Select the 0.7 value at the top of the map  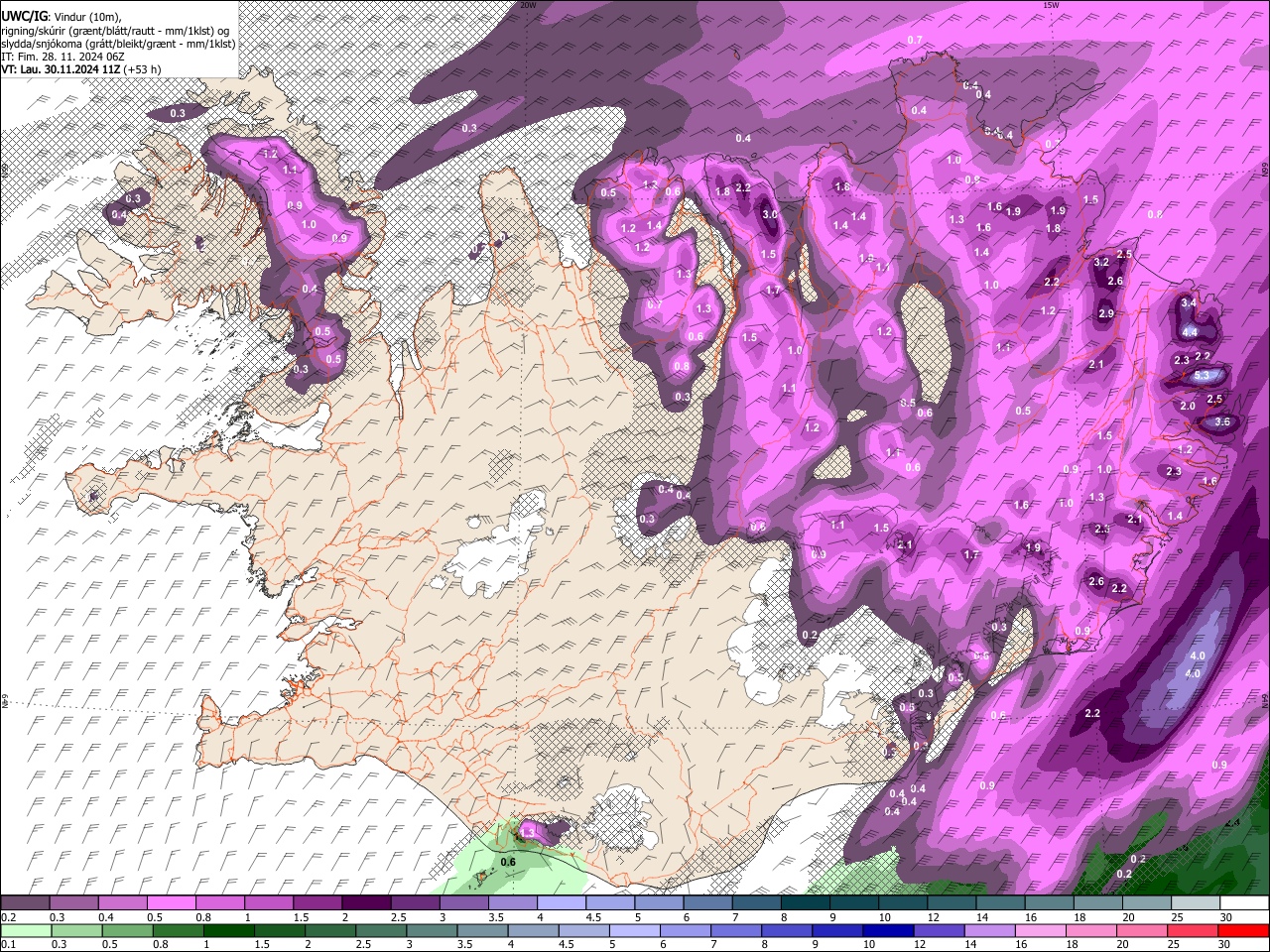point(915,40)
